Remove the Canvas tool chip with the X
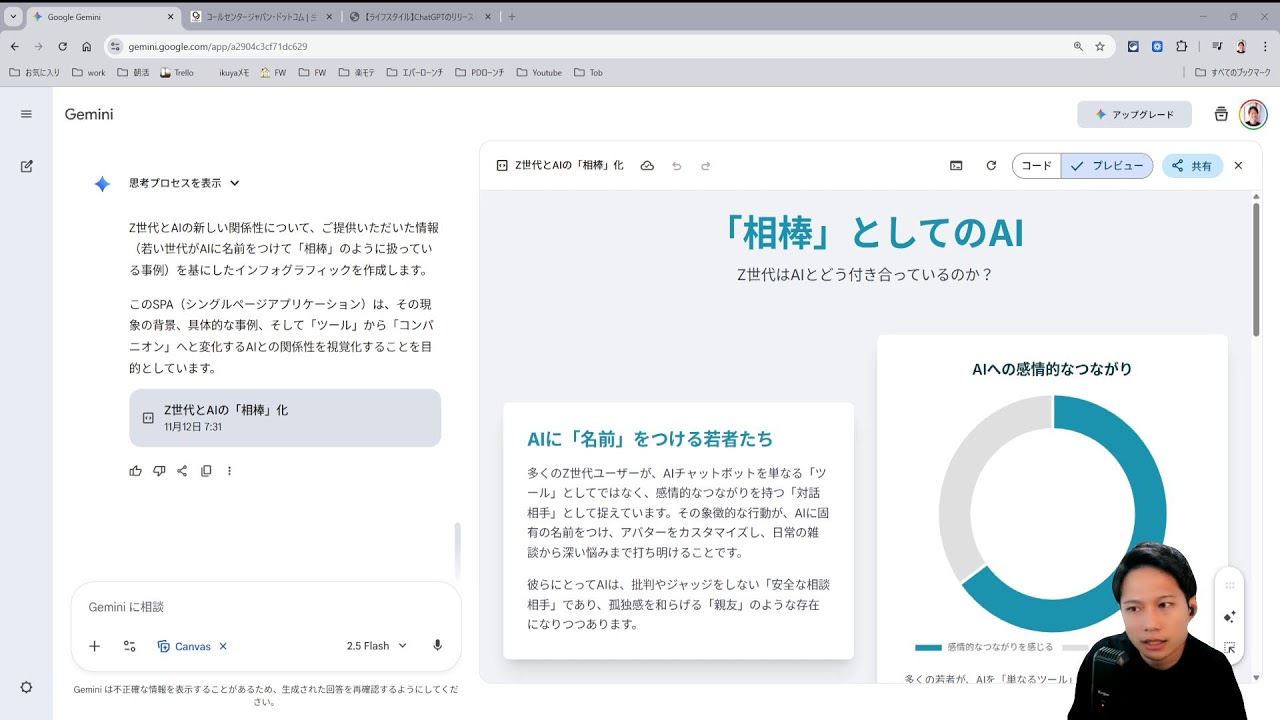 tap(223, 647)
